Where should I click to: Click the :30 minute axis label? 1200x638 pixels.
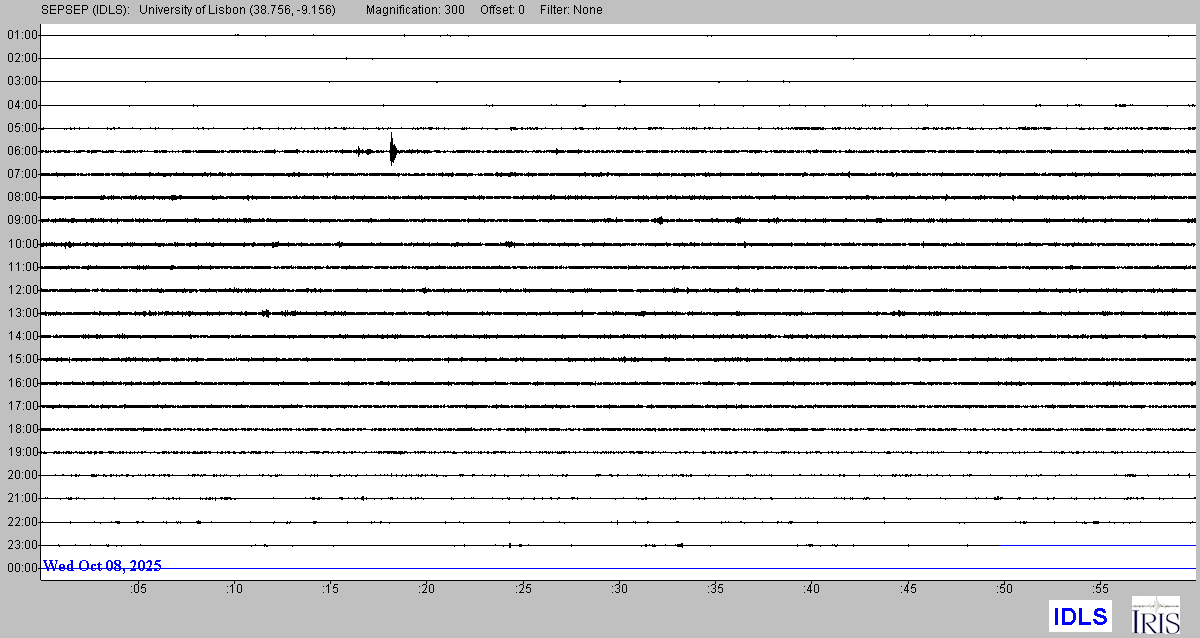pyautogui.click(x=620, y=589)
